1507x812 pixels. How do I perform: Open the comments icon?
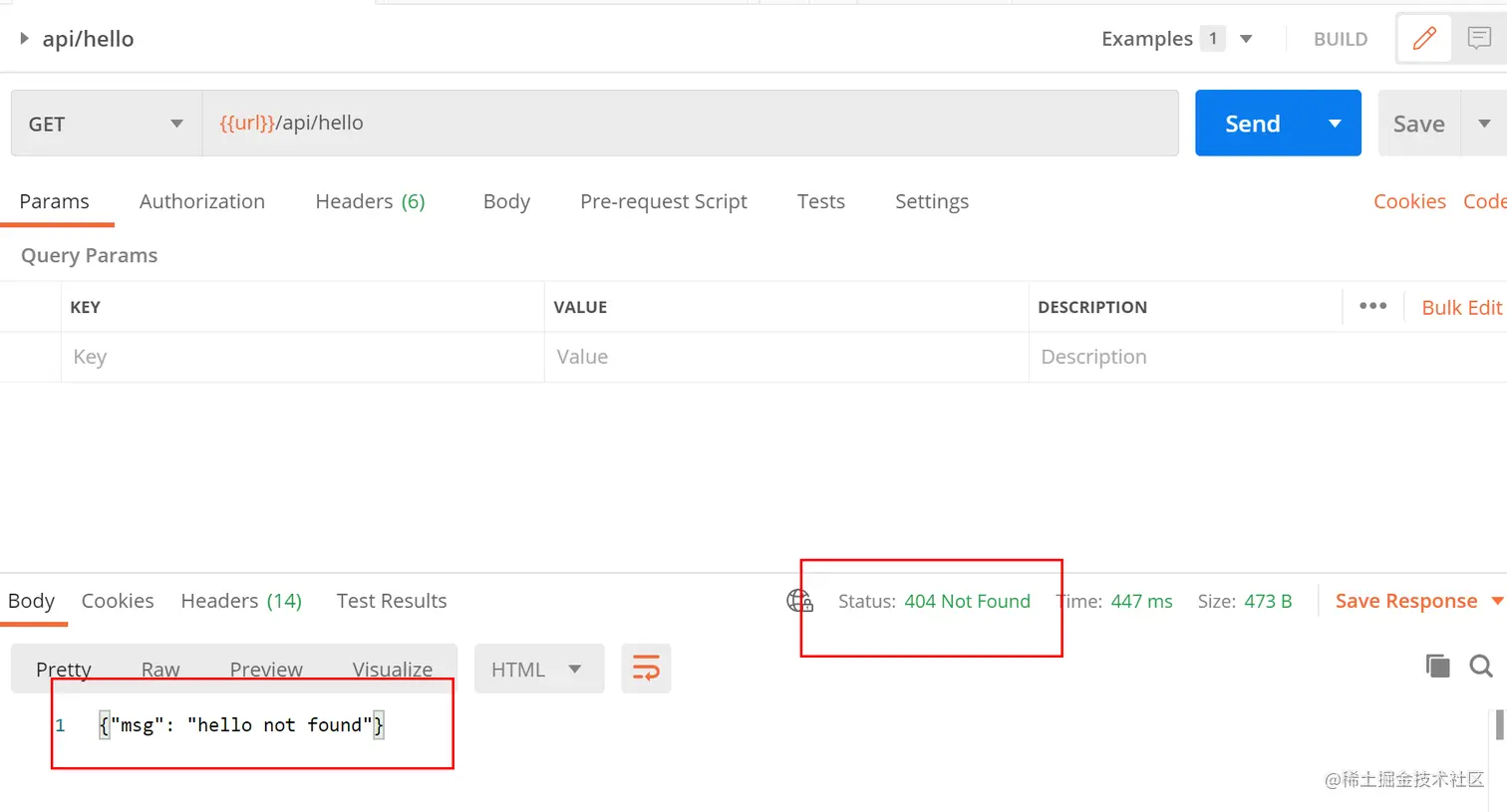1479,39
